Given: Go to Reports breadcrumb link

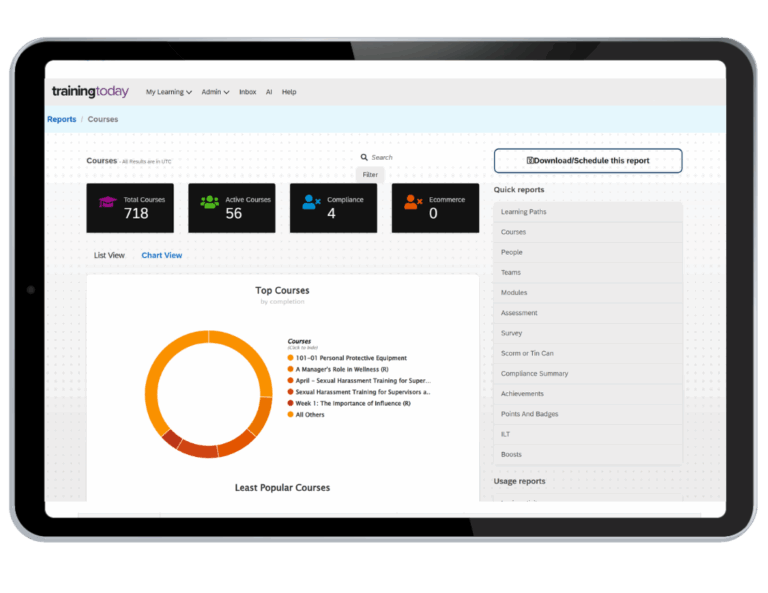Looking at the screenshot, I should pos(62,119).
